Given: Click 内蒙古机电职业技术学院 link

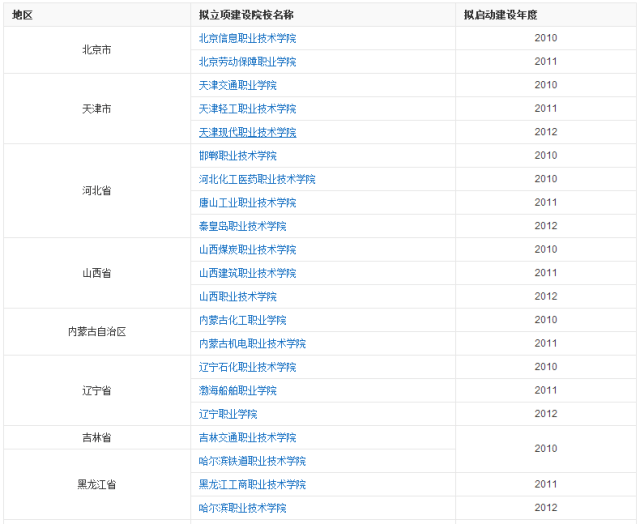Looking at the screenshot, I should [x=252, y=344].
